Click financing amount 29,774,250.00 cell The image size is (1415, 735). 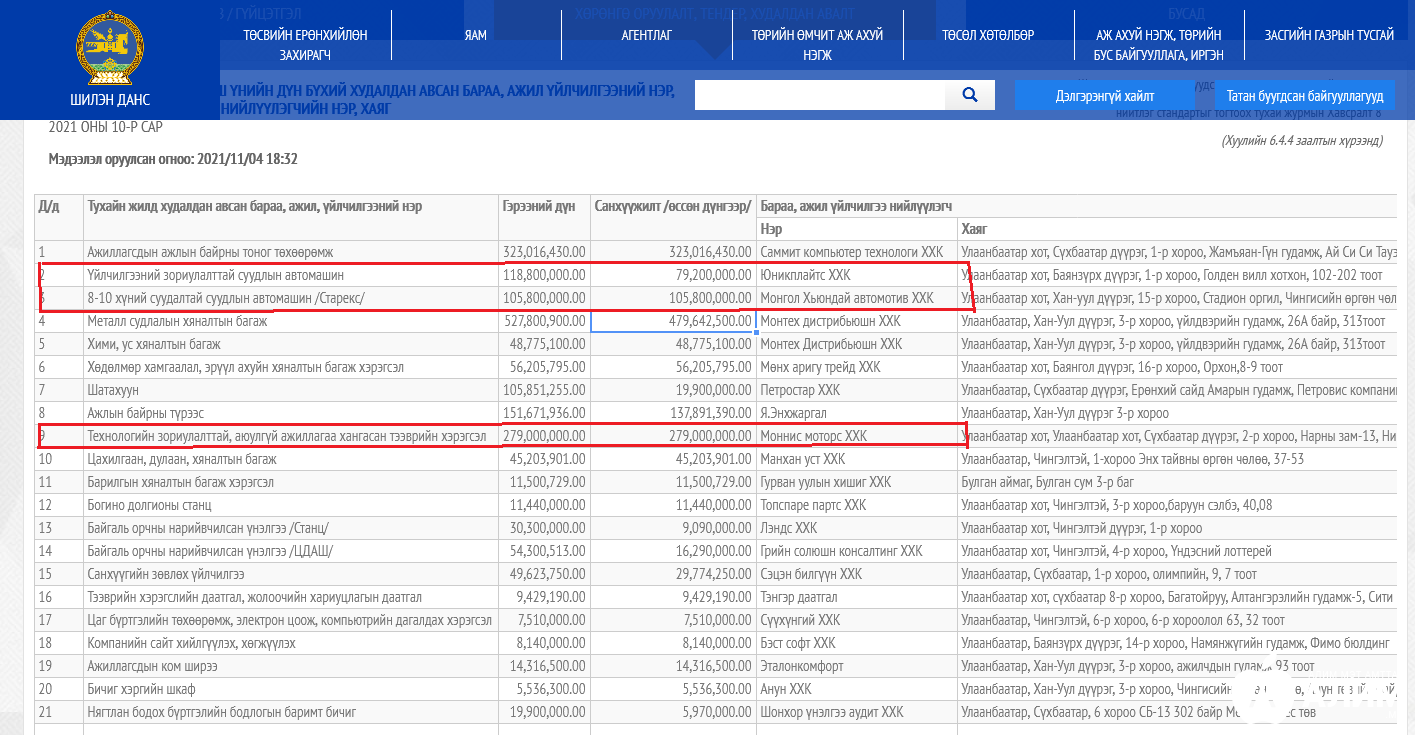pos(673,574)
